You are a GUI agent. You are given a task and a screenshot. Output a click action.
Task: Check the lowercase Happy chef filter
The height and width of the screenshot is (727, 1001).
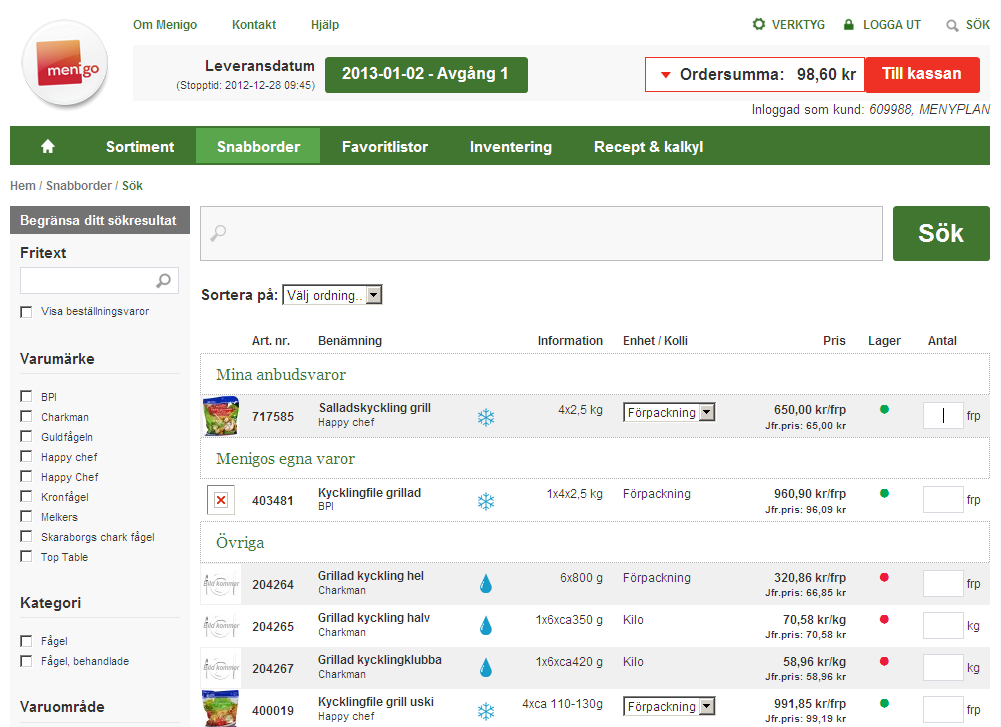coord(26,456)
